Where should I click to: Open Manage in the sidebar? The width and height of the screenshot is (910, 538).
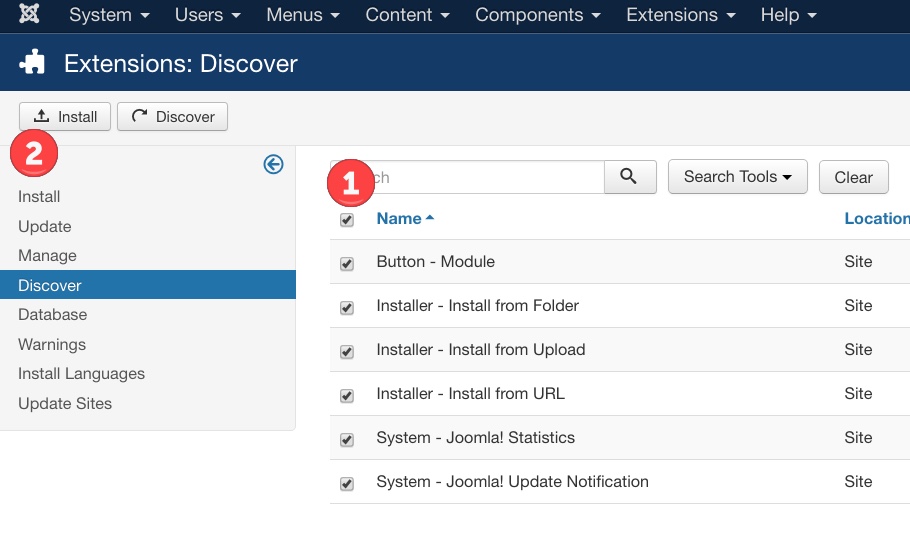pyautogui.click(x=47, y=255)
